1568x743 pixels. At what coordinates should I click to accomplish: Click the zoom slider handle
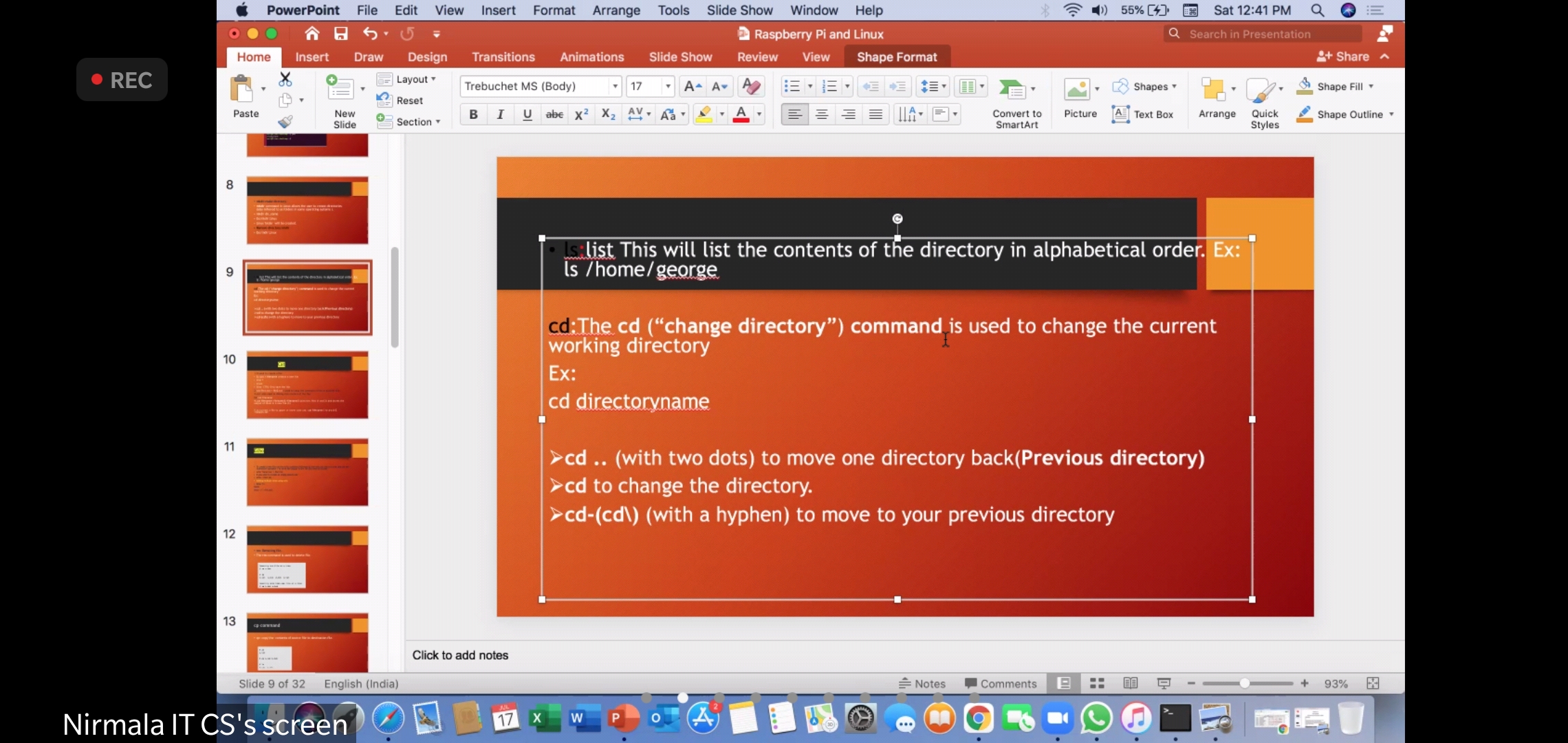click(x=1245, y=683)
